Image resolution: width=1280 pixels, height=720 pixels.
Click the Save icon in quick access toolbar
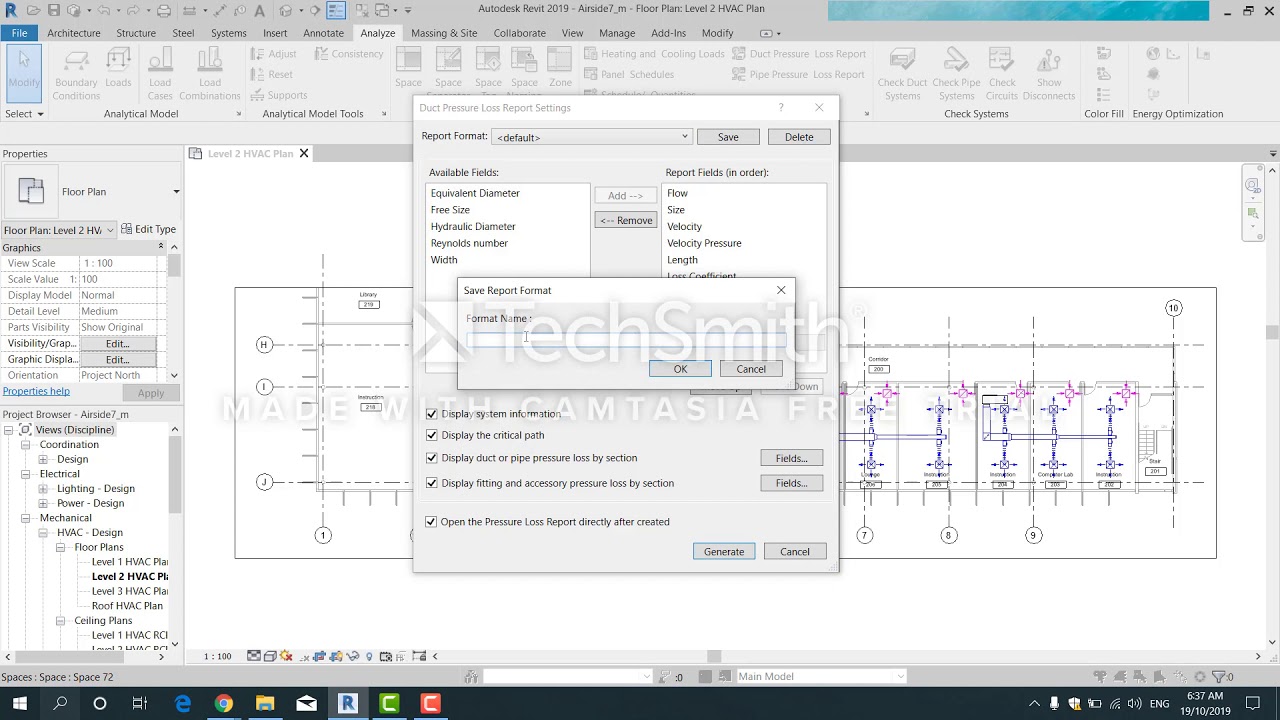coord(56,10)
